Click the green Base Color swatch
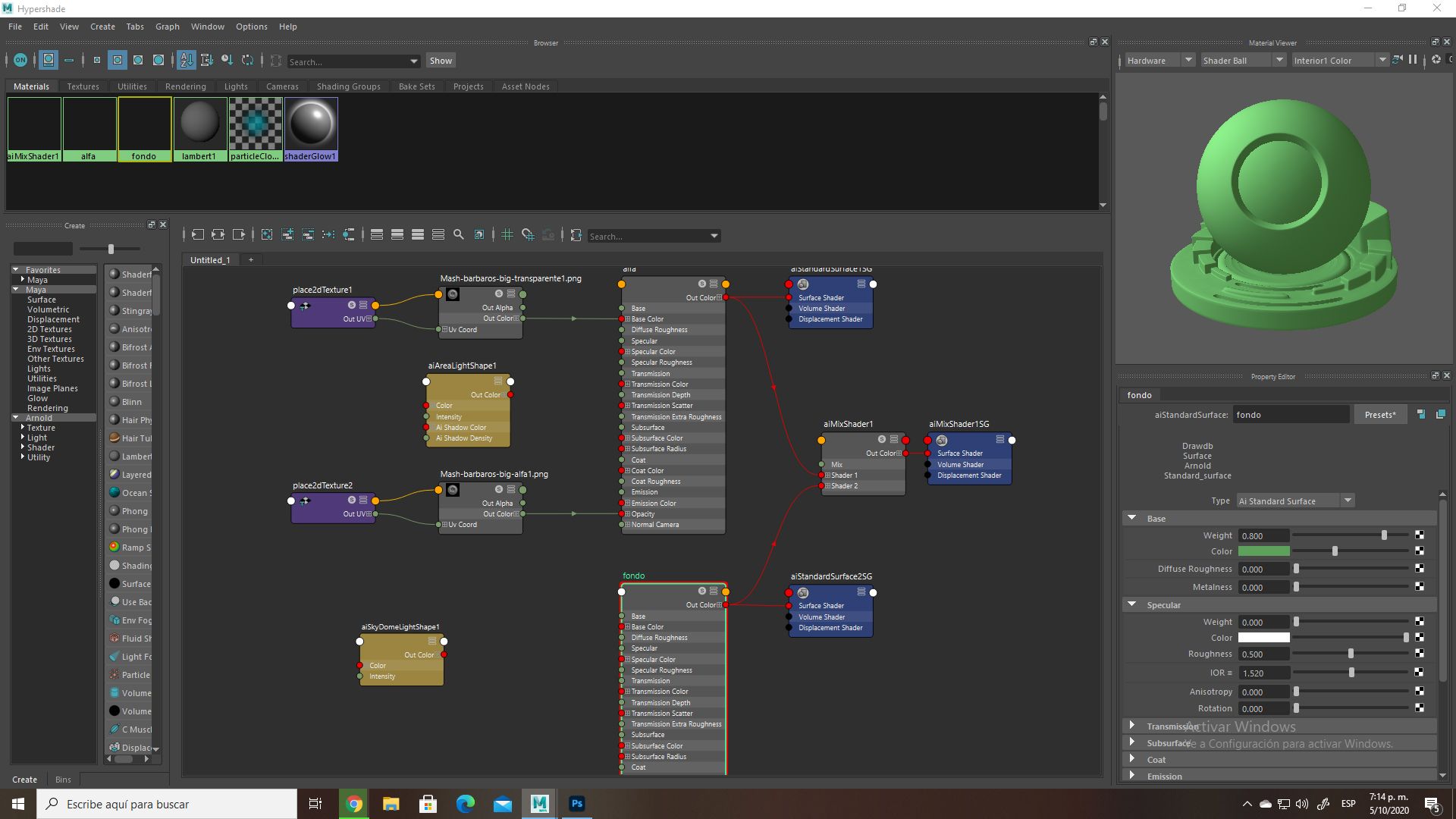 pos(1263,551)
